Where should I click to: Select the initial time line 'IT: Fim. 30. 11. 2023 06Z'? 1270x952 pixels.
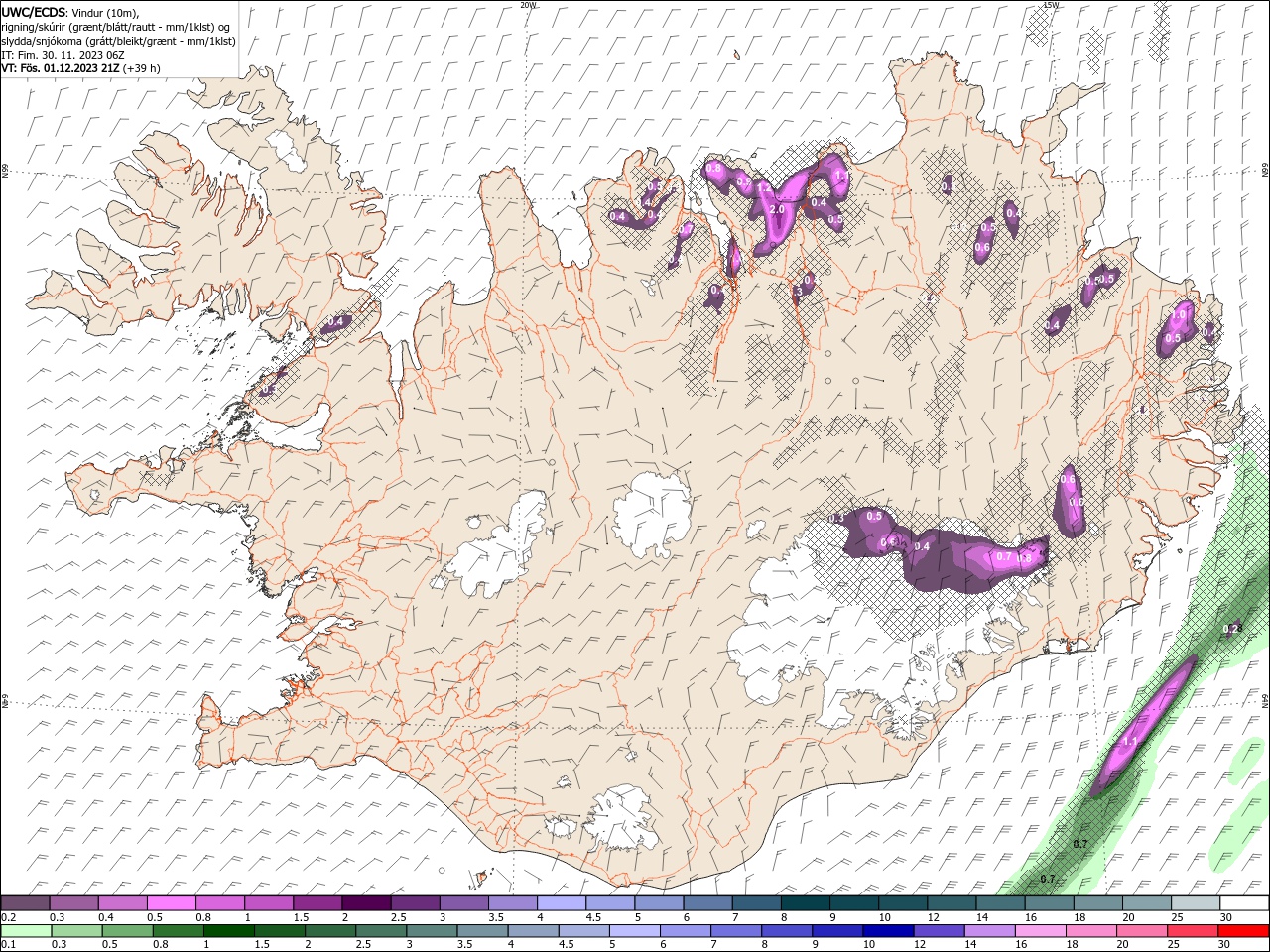tap(63, 55)
